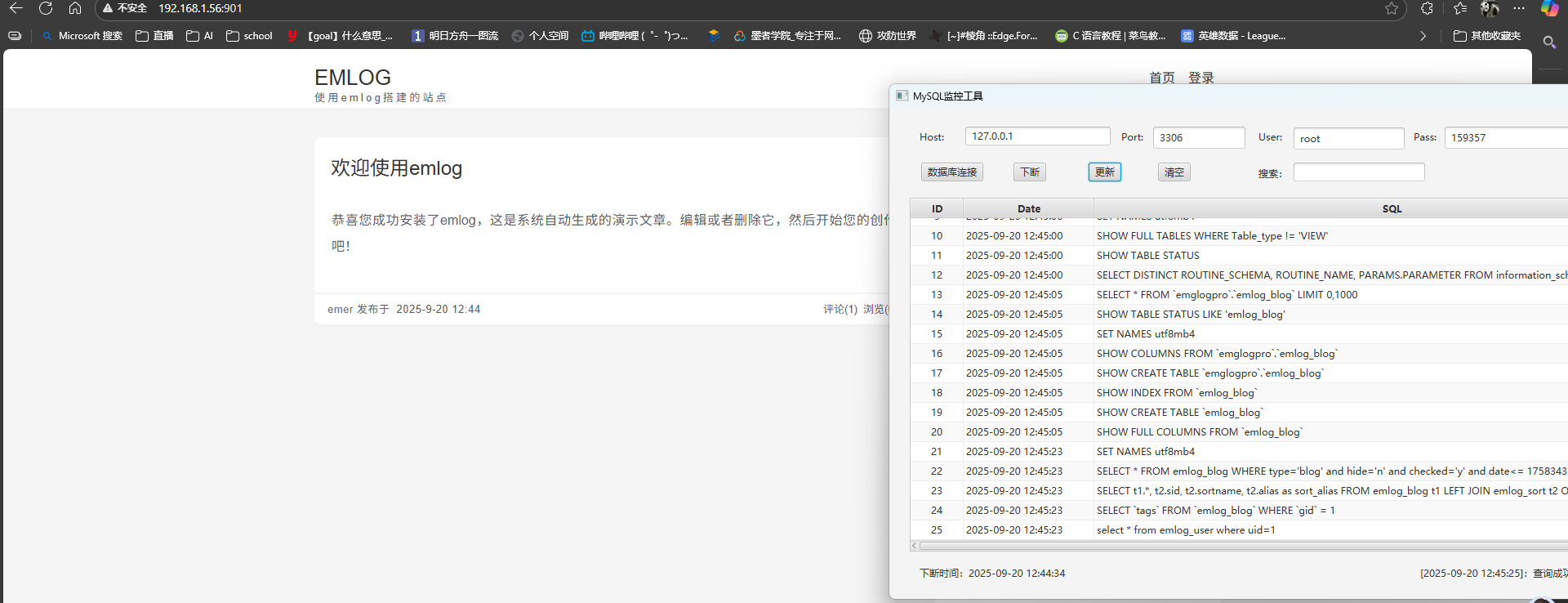The height and width of the screenshot is (603, 1568).
Task: Click the Copilot icon in toolbar
Action: [1549, 8]
